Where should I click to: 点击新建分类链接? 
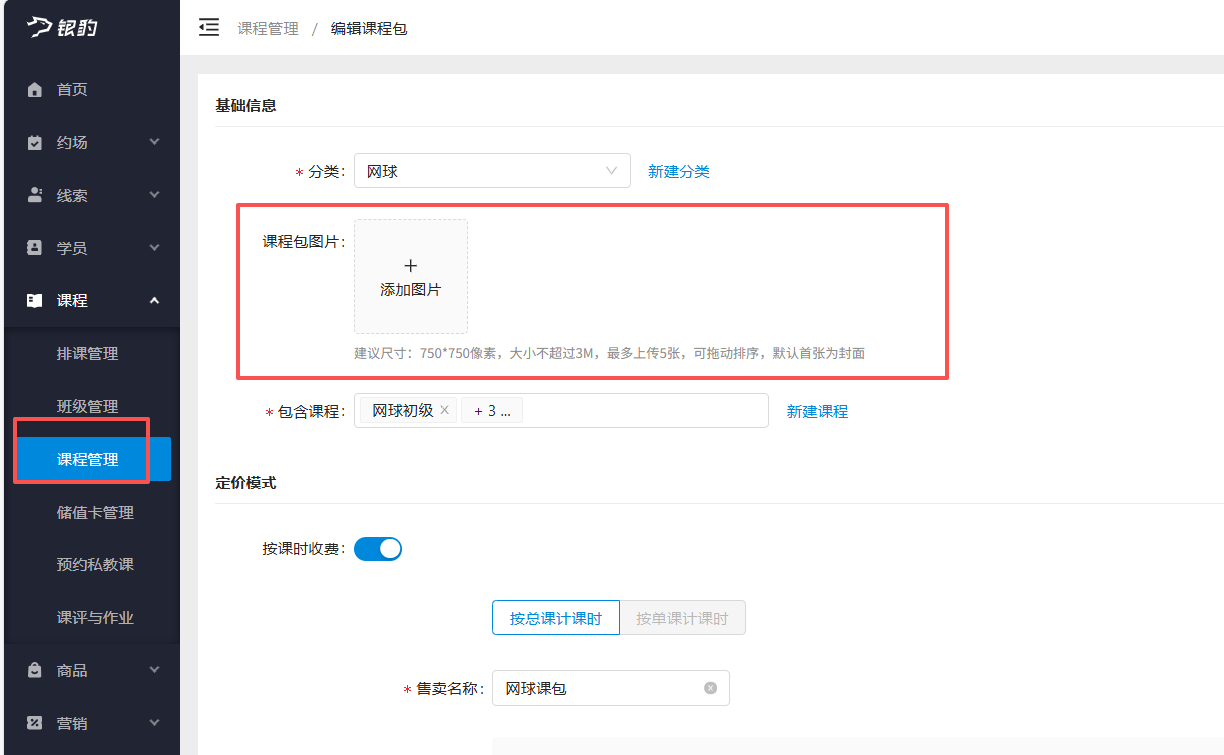coord(679,170)
